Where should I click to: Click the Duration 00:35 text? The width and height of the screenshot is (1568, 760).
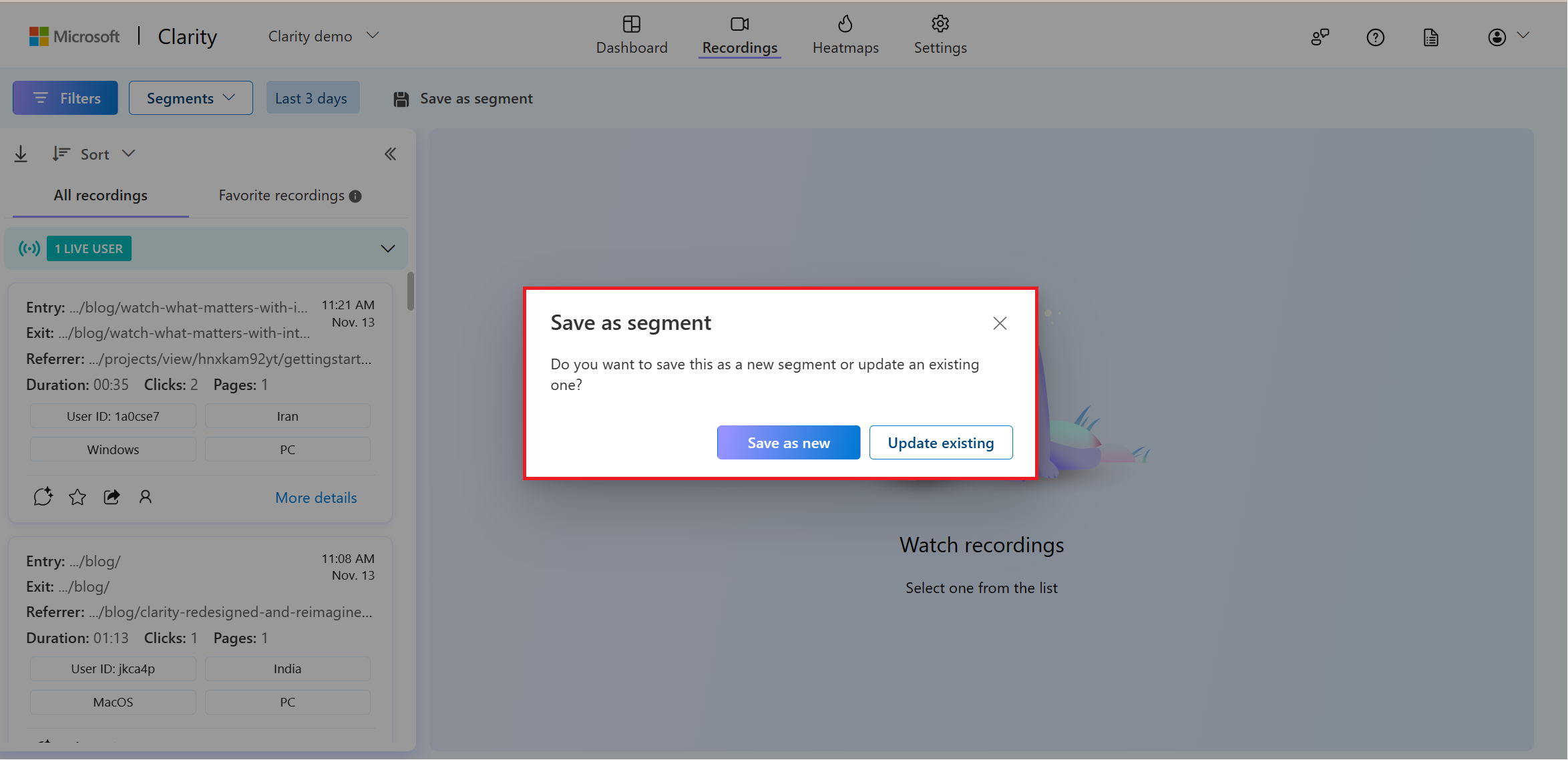77,385
